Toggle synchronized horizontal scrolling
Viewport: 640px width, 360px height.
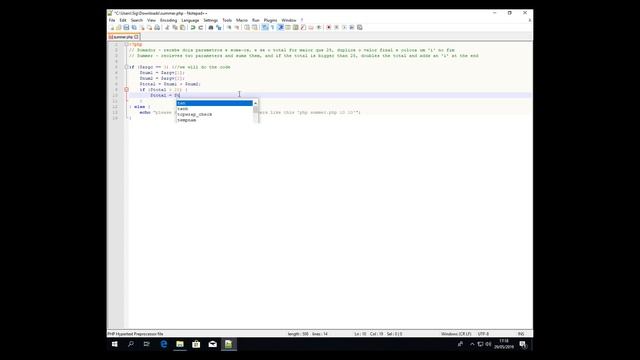click(255, 27)
